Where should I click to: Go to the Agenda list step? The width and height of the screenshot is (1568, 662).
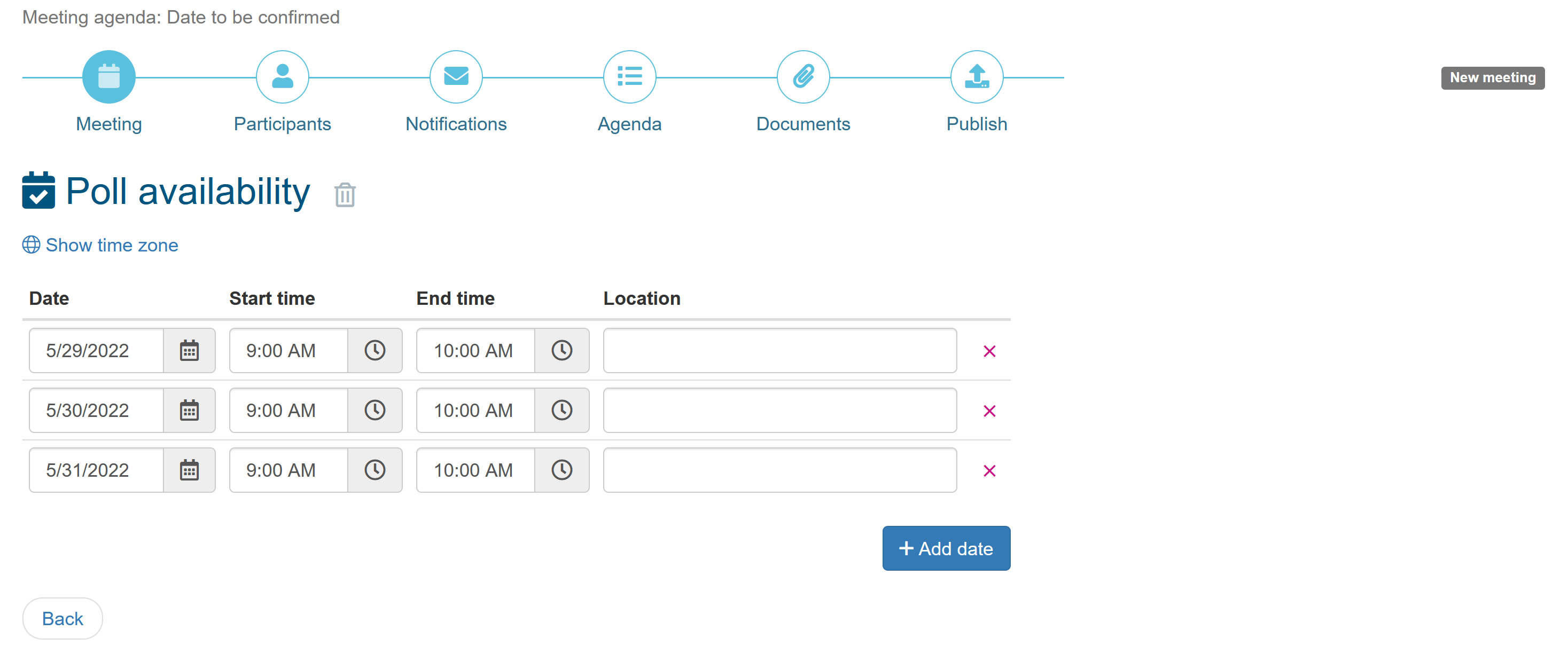pos(629,77)
